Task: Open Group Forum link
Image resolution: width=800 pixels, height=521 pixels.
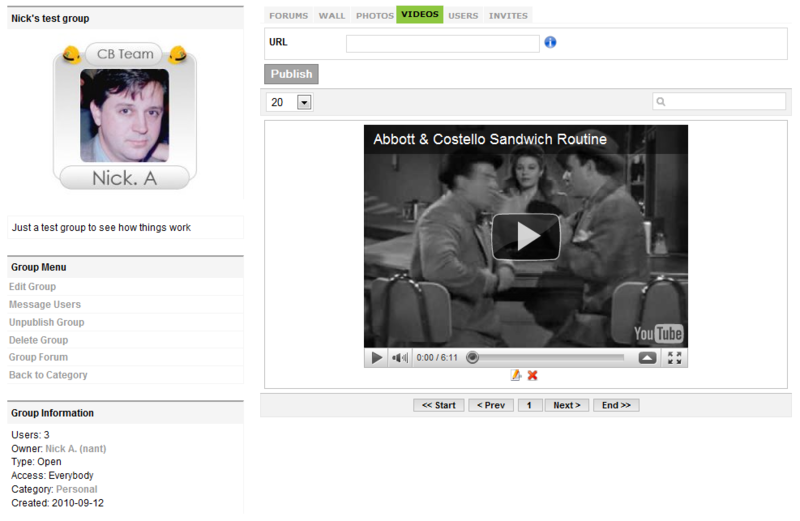Action: [38, 357]
